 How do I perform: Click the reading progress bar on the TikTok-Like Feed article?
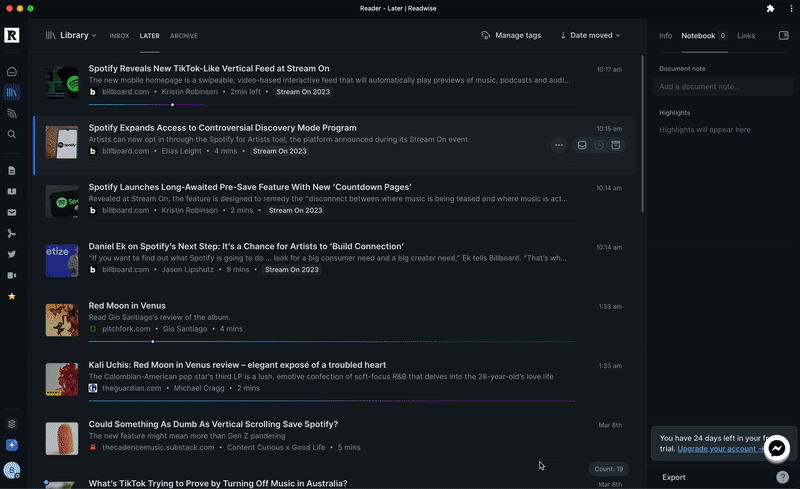[x=332, y=105]
